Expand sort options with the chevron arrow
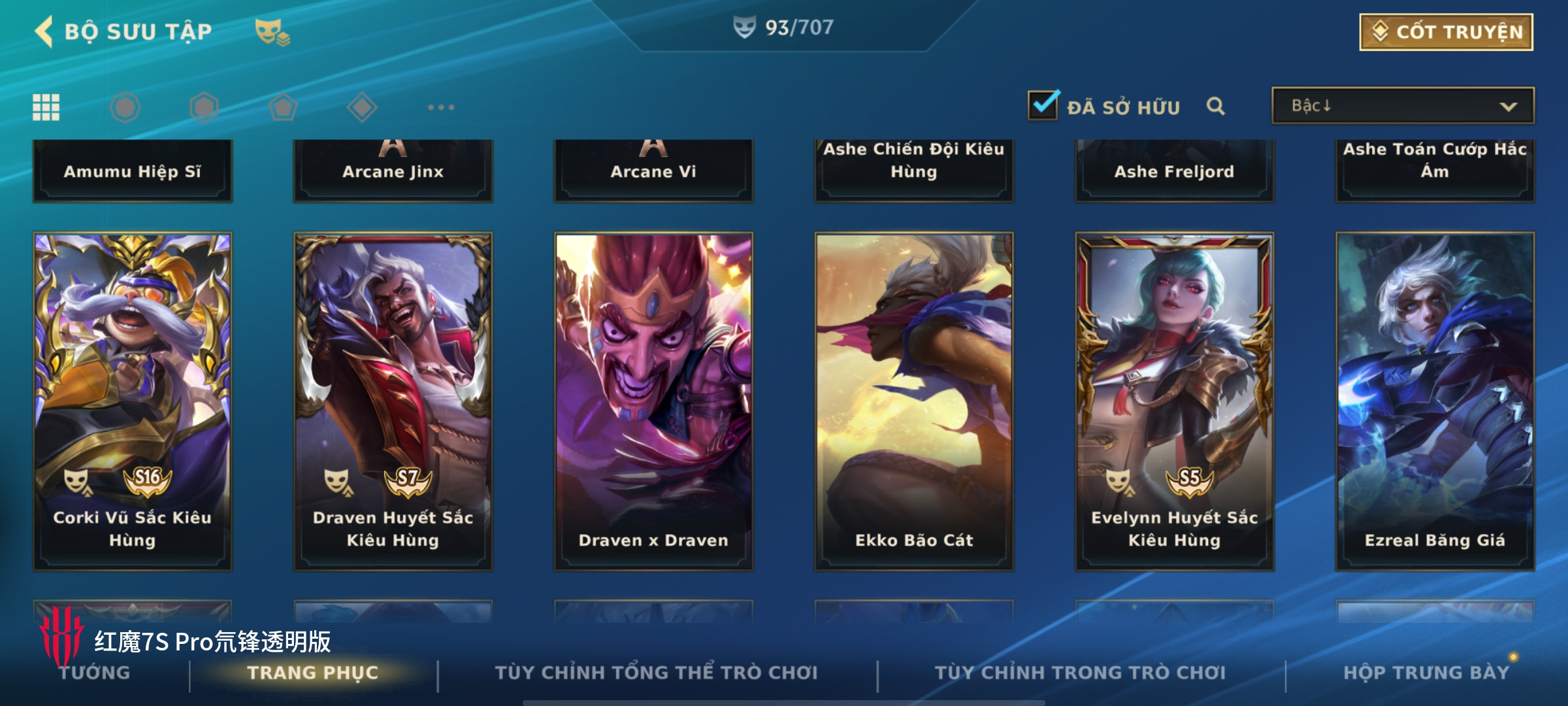The image size is (1568, 706). pos(1508,107)
